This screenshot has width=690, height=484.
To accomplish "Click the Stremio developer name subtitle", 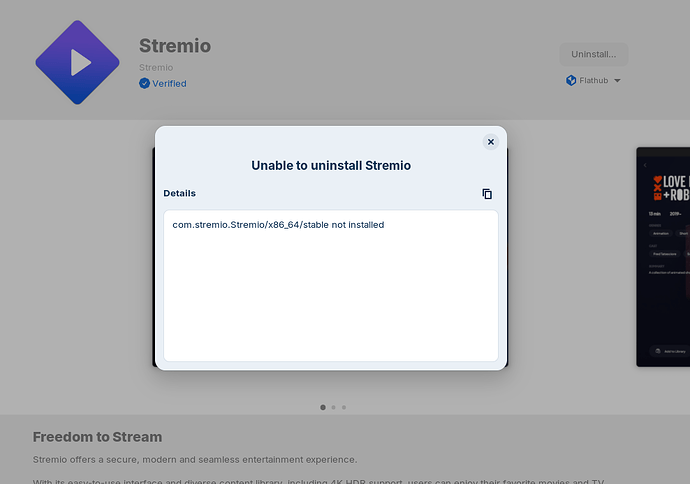I will coord(156,68).
